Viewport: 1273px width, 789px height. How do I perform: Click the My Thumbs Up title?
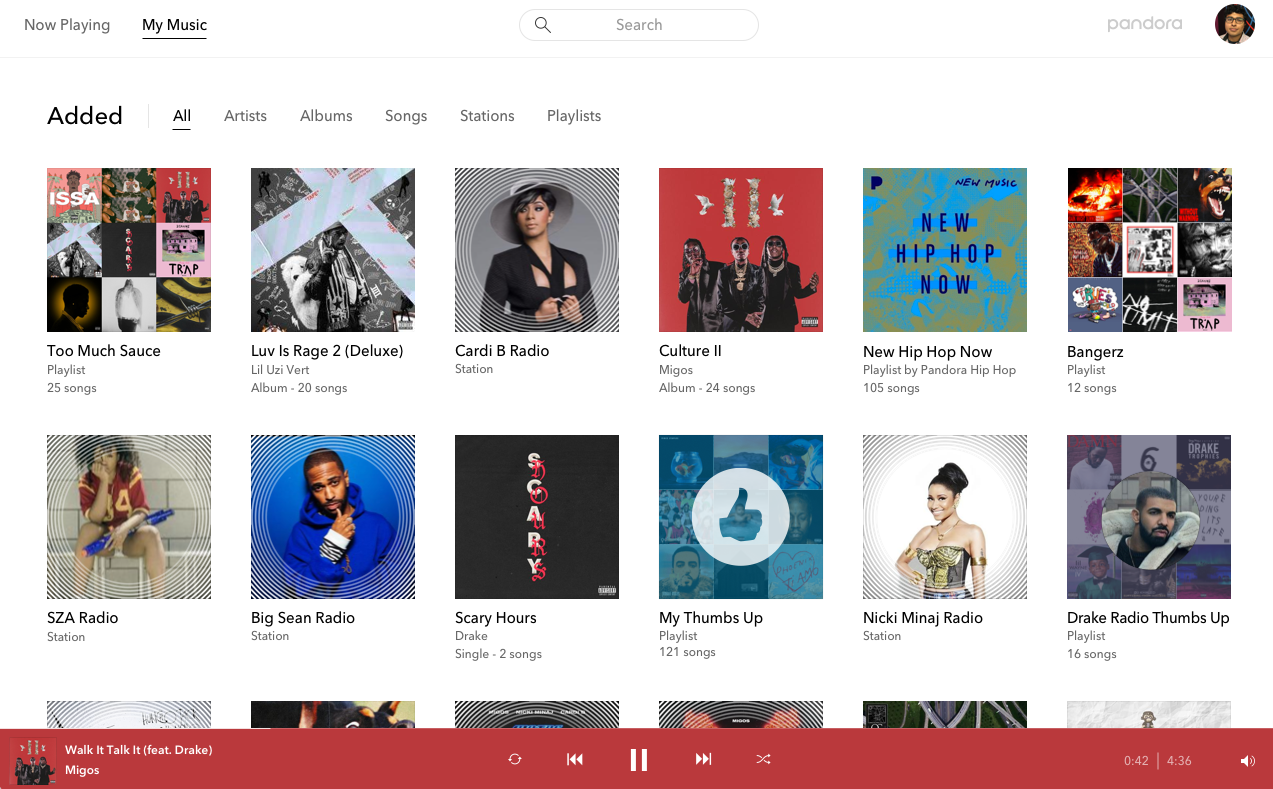pos(711,618)
